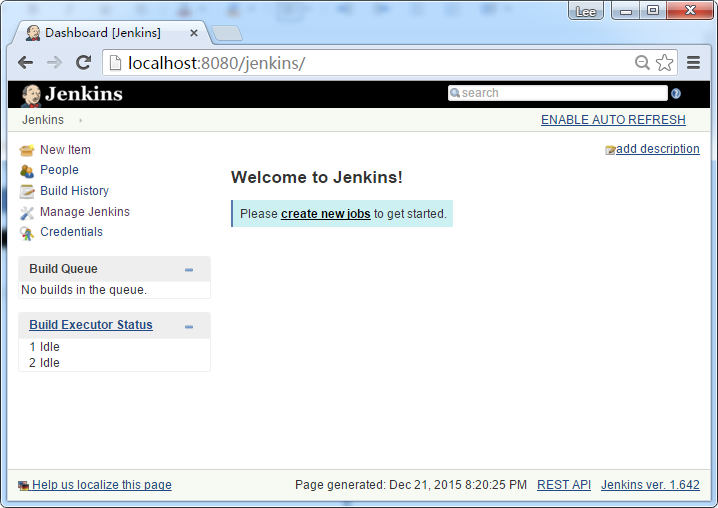The image size is (718, 508).
Task: Collapse the Build Queue panel
Action: (189, 270)
